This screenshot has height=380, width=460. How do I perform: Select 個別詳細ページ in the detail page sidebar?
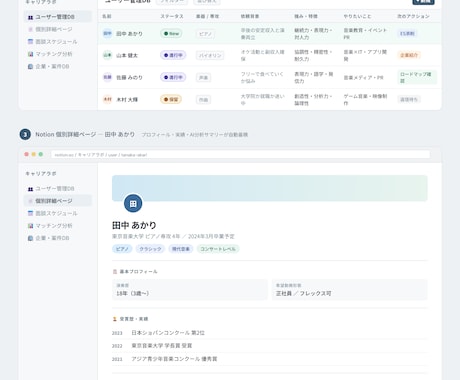[x=58, y=201]
